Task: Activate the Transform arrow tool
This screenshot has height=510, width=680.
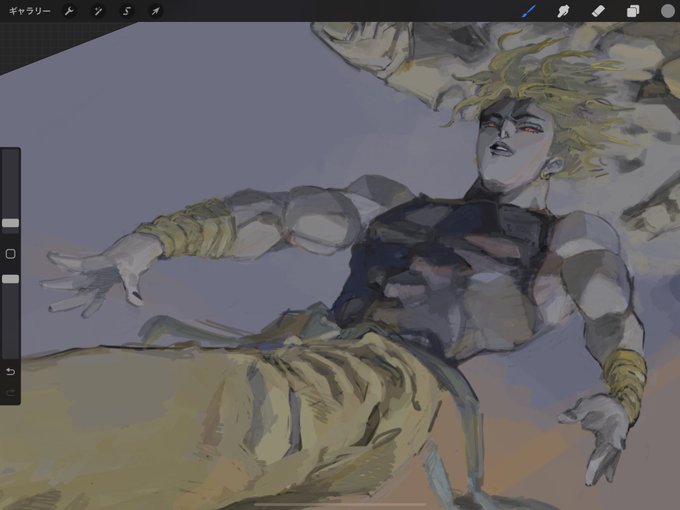Action: pyautogui.click(x=155, y=11)
